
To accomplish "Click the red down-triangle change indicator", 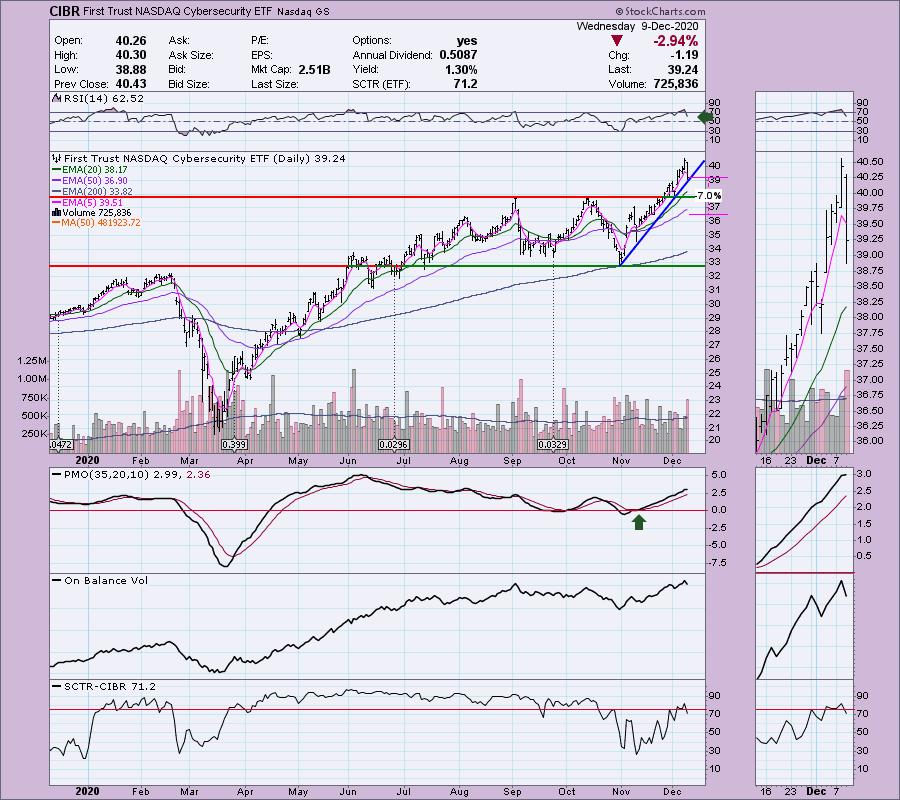I will (617, 41).
